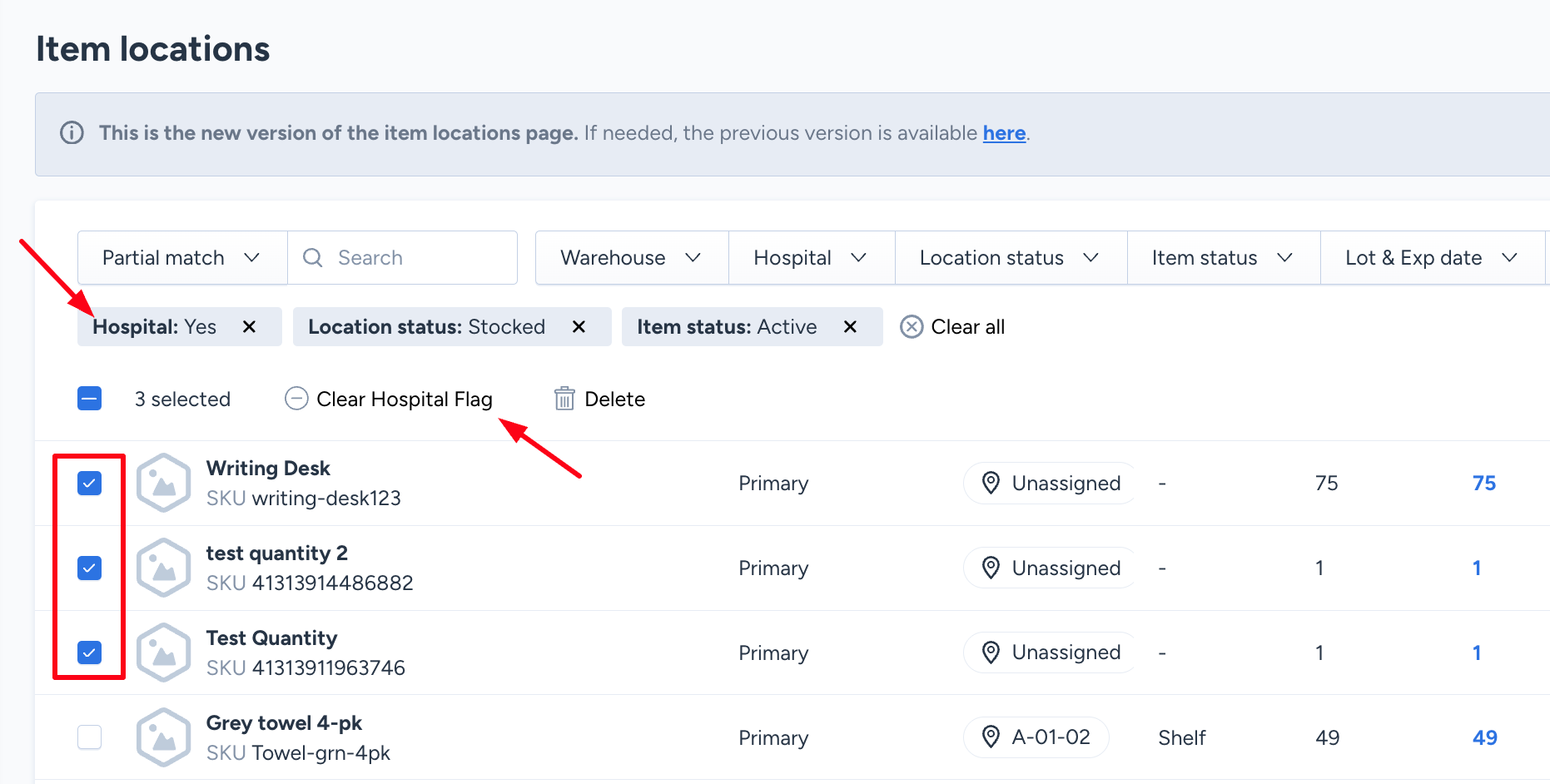Open the Item status filter dropdown

pyautogui.click(x=1224, y=258)
